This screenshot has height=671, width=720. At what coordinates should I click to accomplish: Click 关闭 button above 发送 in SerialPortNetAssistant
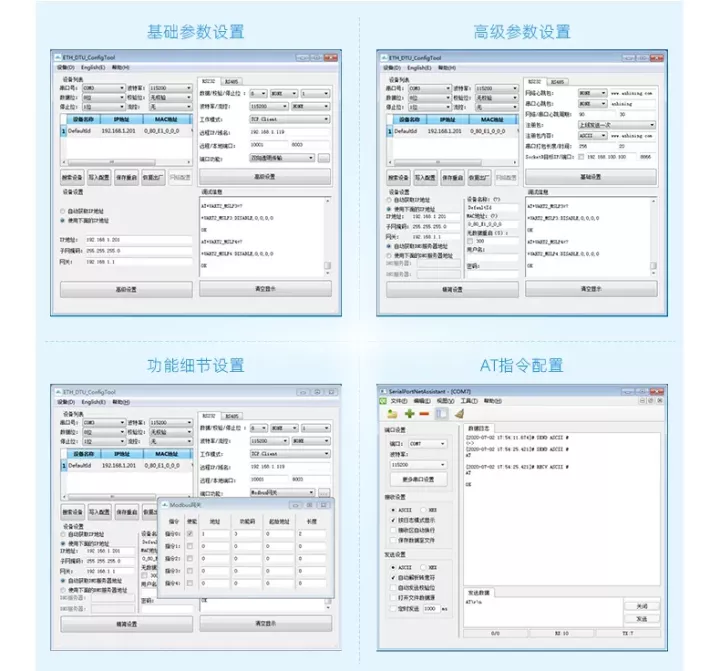coord(641,606)
